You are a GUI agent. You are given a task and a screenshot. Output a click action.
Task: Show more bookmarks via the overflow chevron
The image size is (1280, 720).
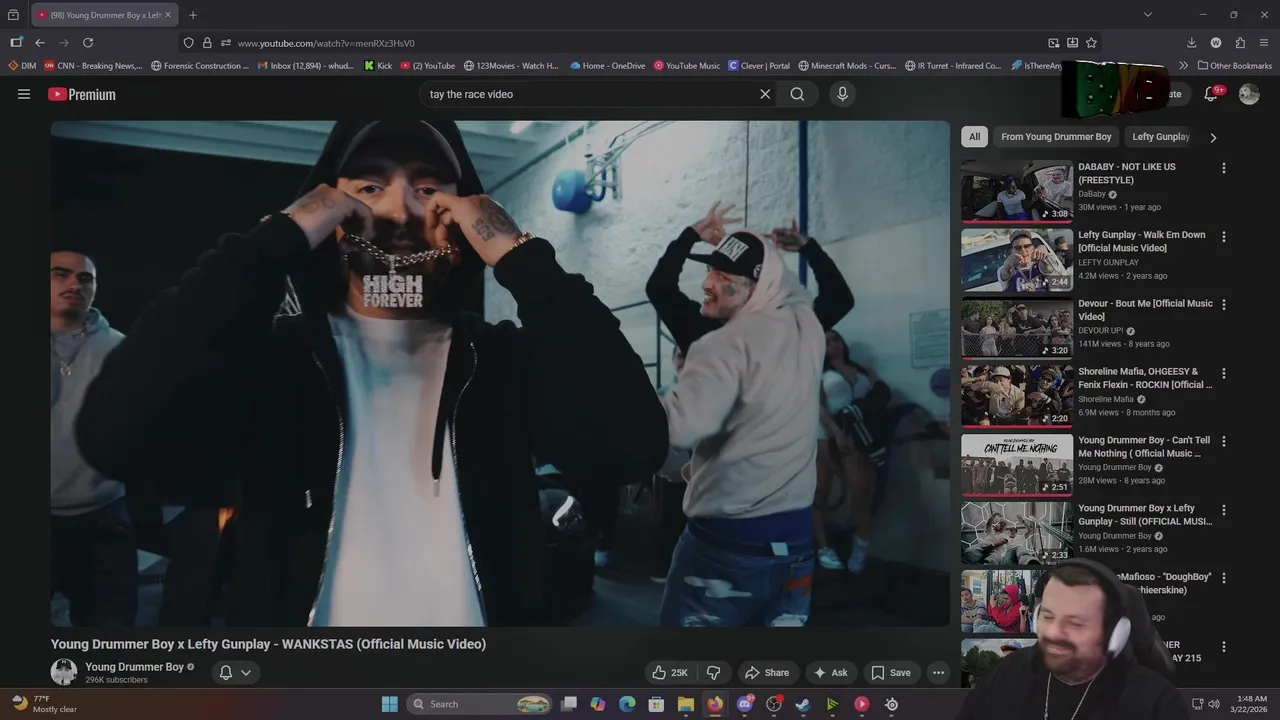pos(1183,66)
